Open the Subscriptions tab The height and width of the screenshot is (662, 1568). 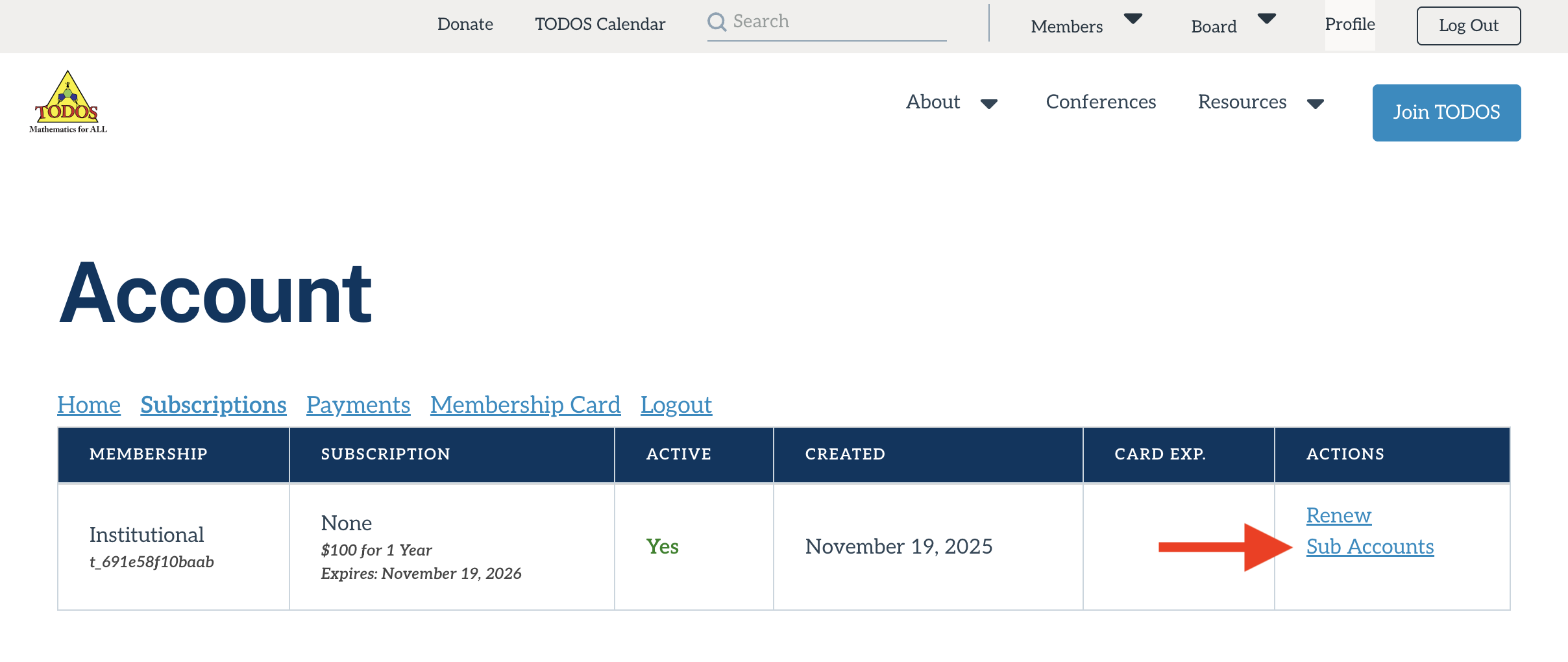[x=213, y=404]
